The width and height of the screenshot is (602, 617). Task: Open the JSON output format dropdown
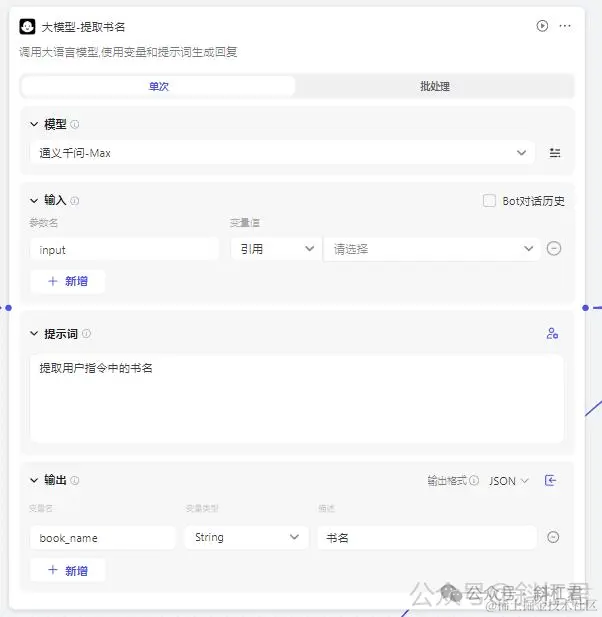tap(509, 481)
